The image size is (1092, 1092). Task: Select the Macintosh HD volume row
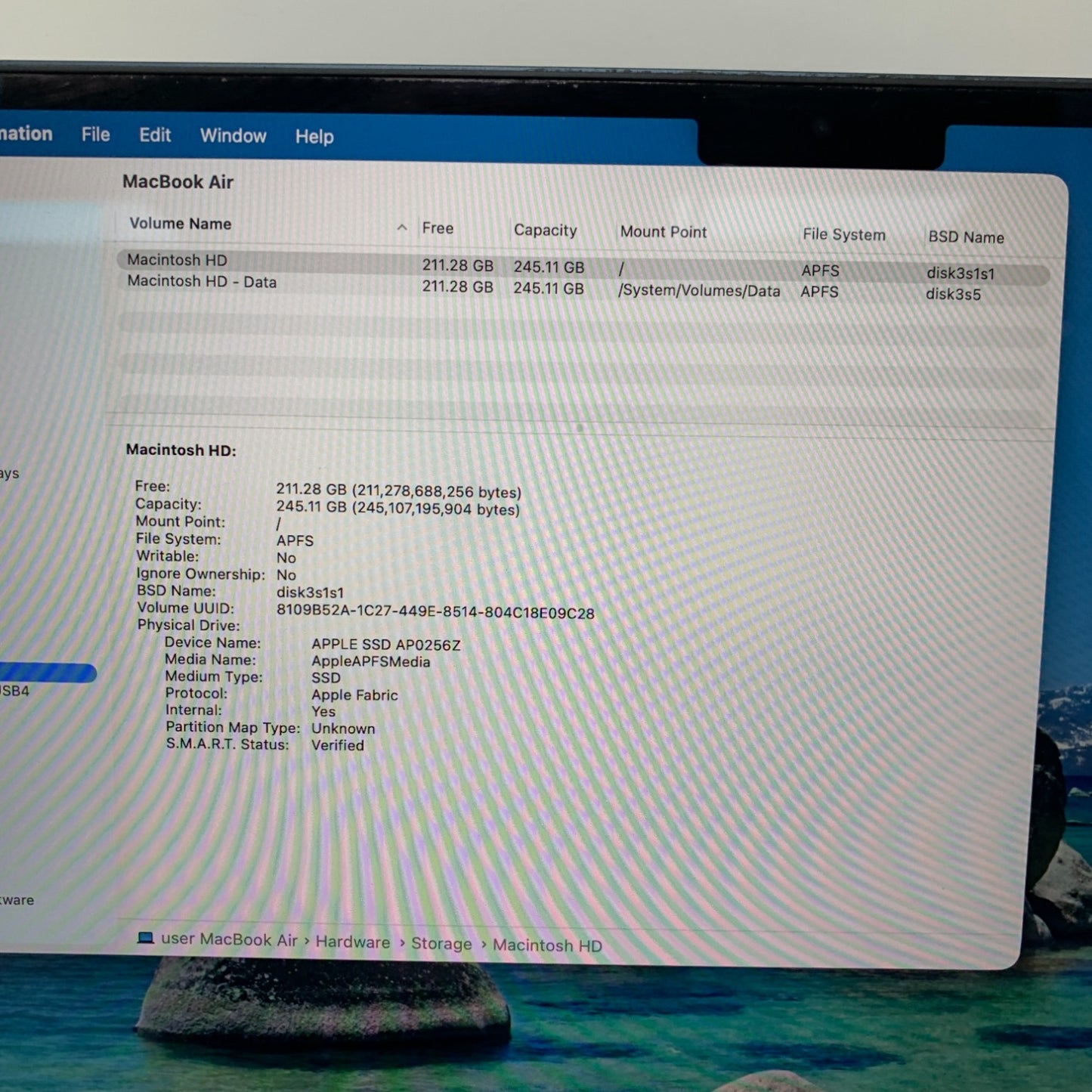point(583,266)
